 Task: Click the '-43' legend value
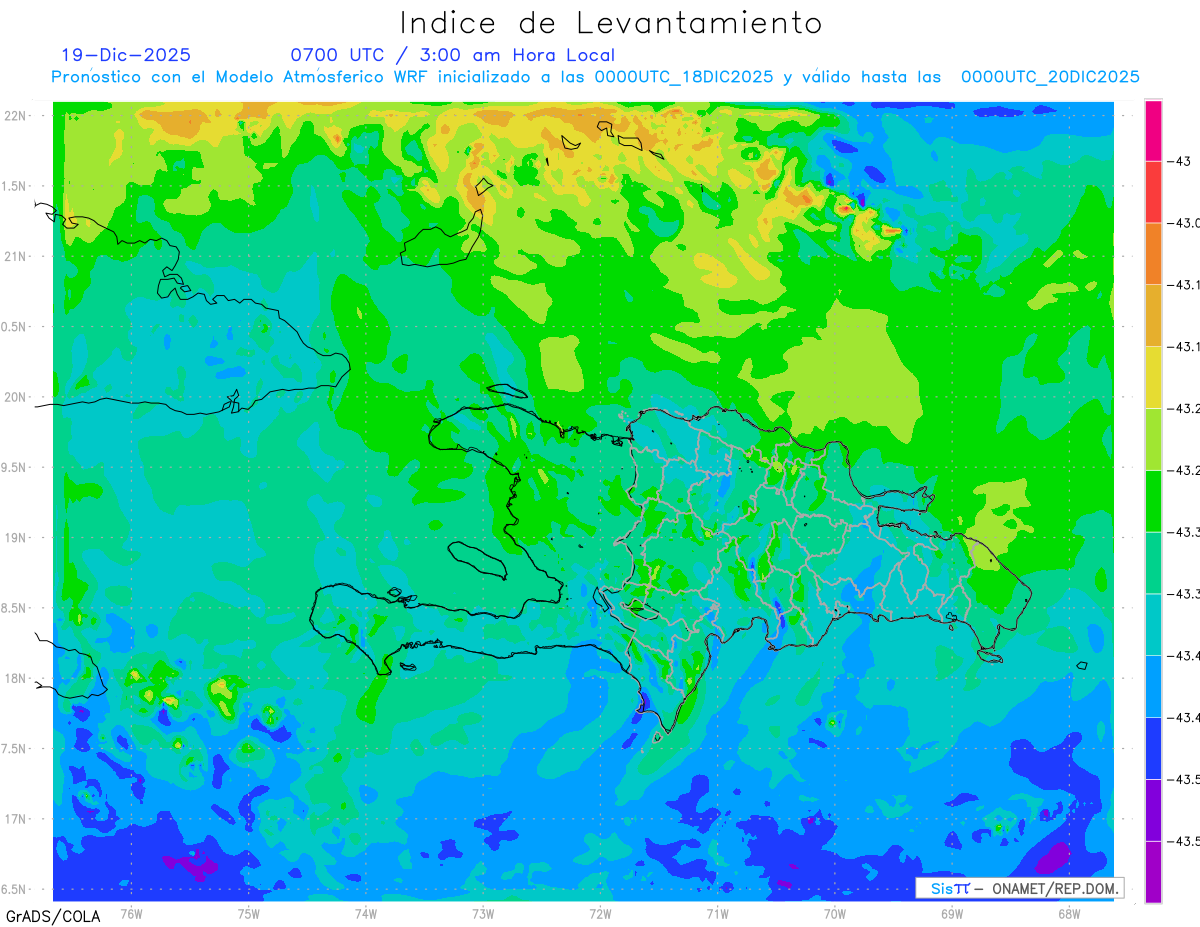[x=1179, y=161]
